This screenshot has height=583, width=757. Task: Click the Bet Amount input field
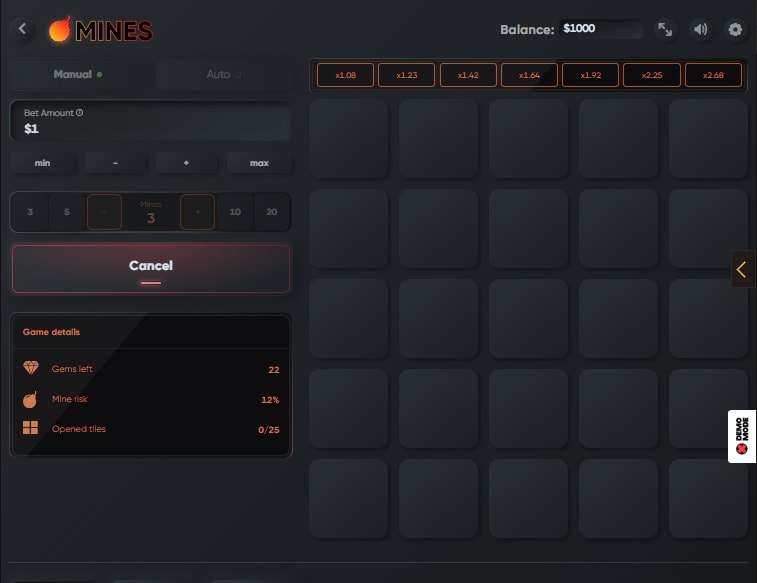[x=150, y=129]
